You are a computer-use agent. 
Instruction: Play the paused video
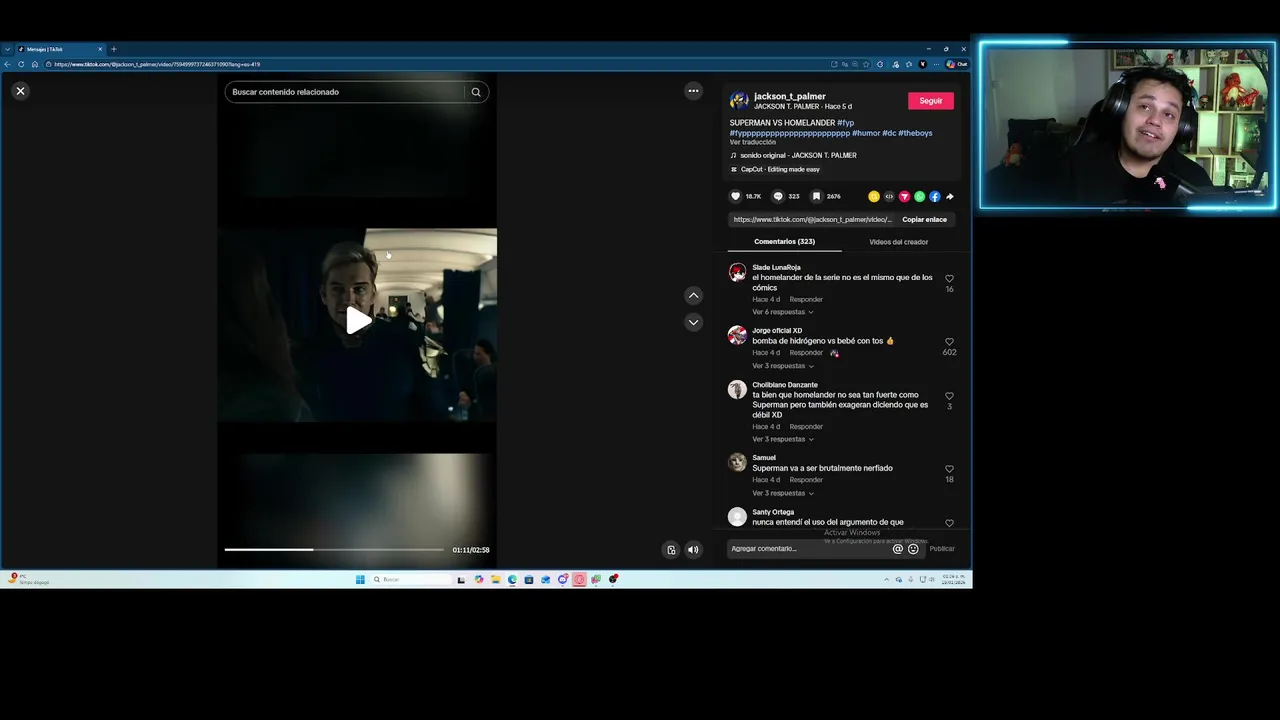(x=358, y=321)
